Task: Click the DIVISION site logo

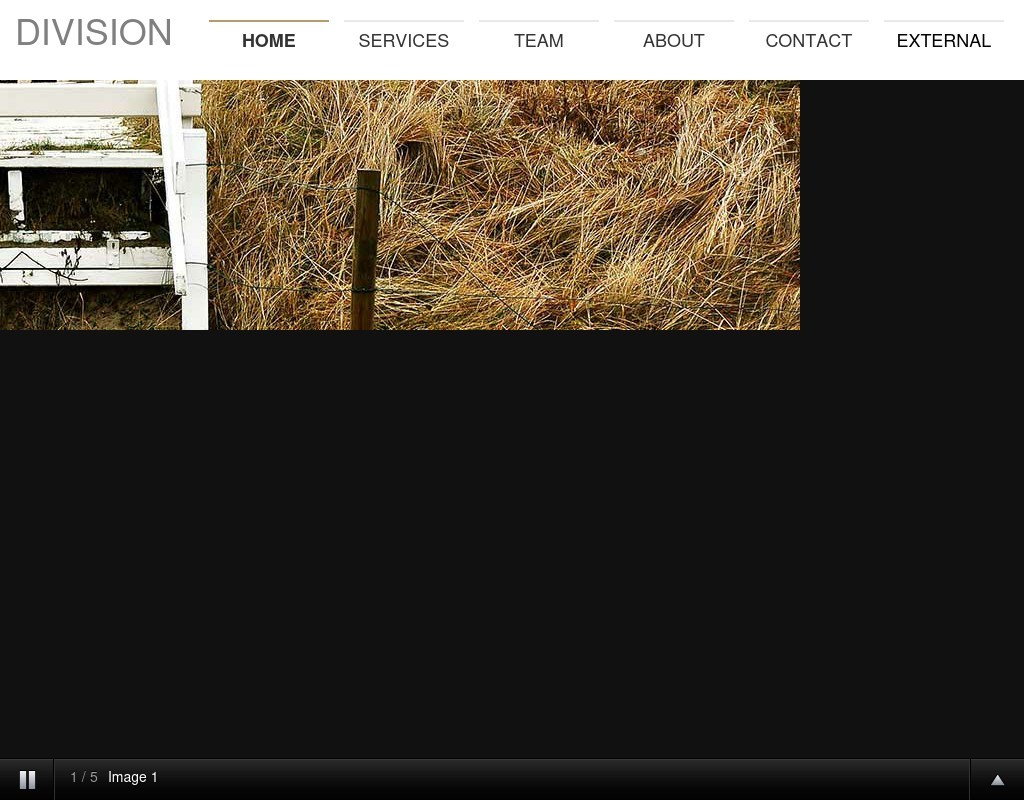Action: point(94,33)
